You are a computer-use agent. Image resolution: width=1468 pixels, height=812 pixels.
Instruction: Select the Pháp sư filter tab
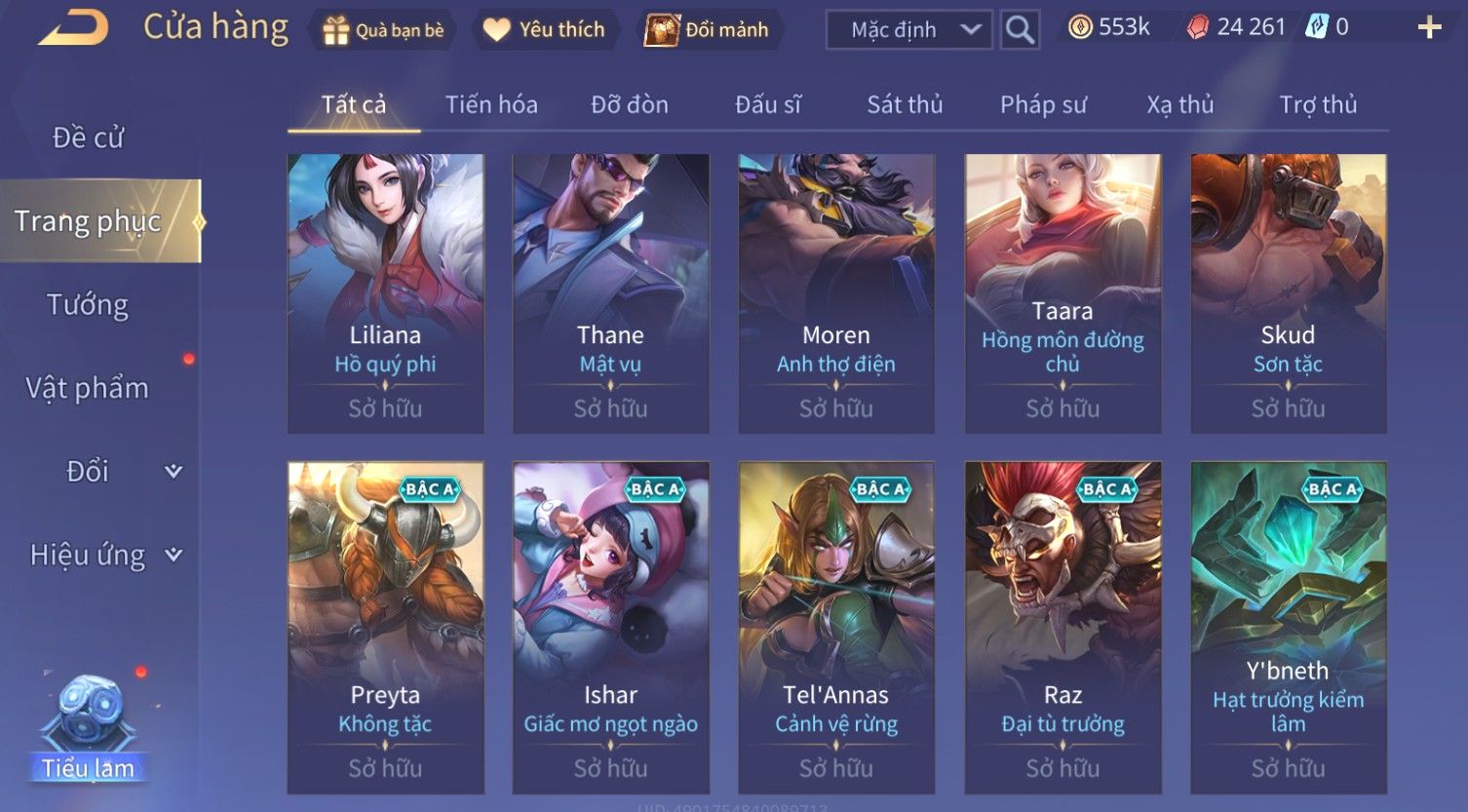pos(1043,104)
